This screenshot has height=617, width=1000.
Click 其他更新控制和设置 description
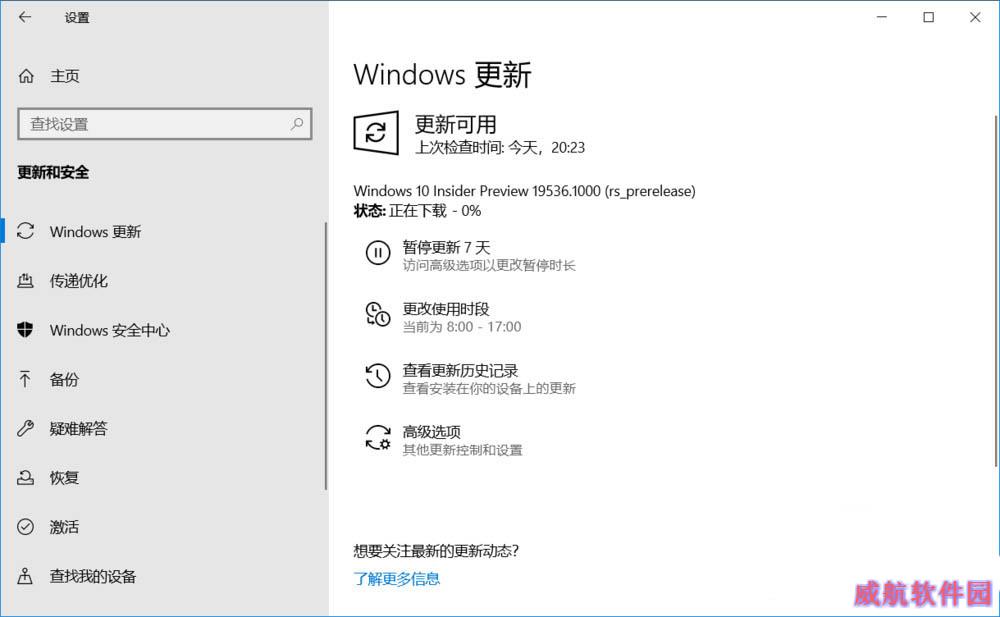click(x=462, y=450)
